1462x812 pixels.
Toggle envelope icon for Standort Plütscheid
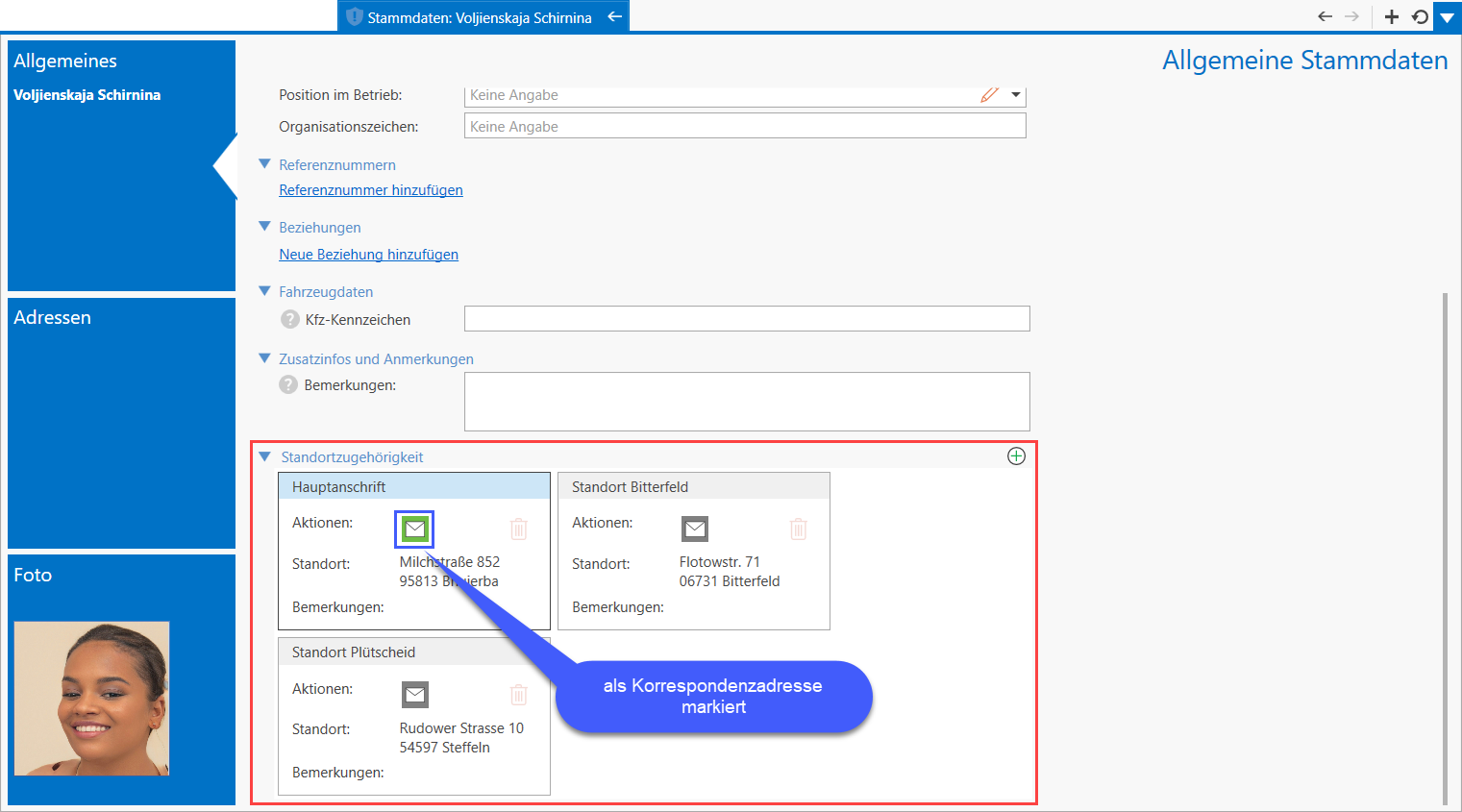[x=414, y=694]
